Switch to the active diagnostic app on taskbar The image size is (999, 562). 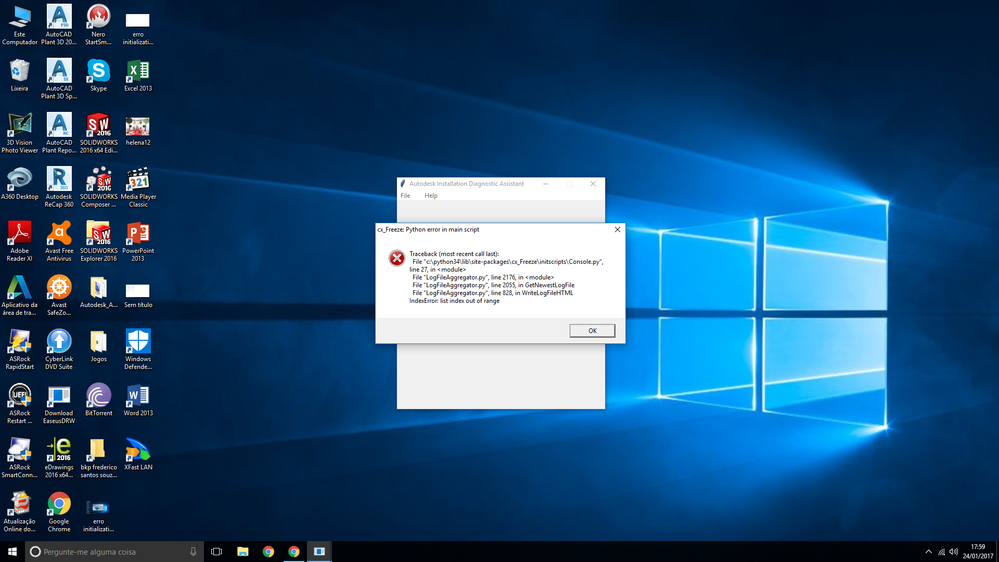coord(319,551)
